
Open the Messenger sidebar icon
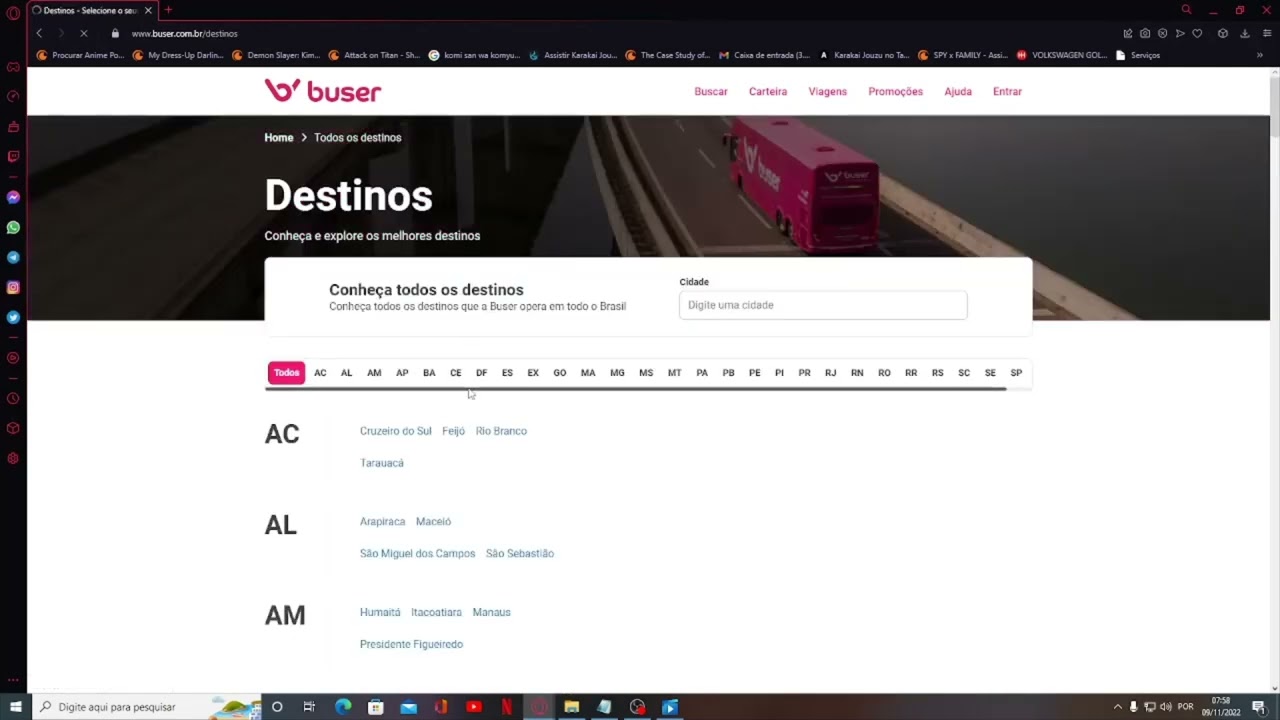coord(13,197)
